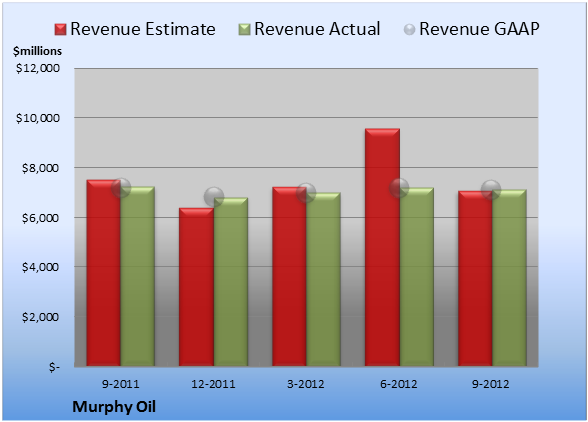Click the '$6,000' axis value
The image size is (588, 422).
coord(40,218)
